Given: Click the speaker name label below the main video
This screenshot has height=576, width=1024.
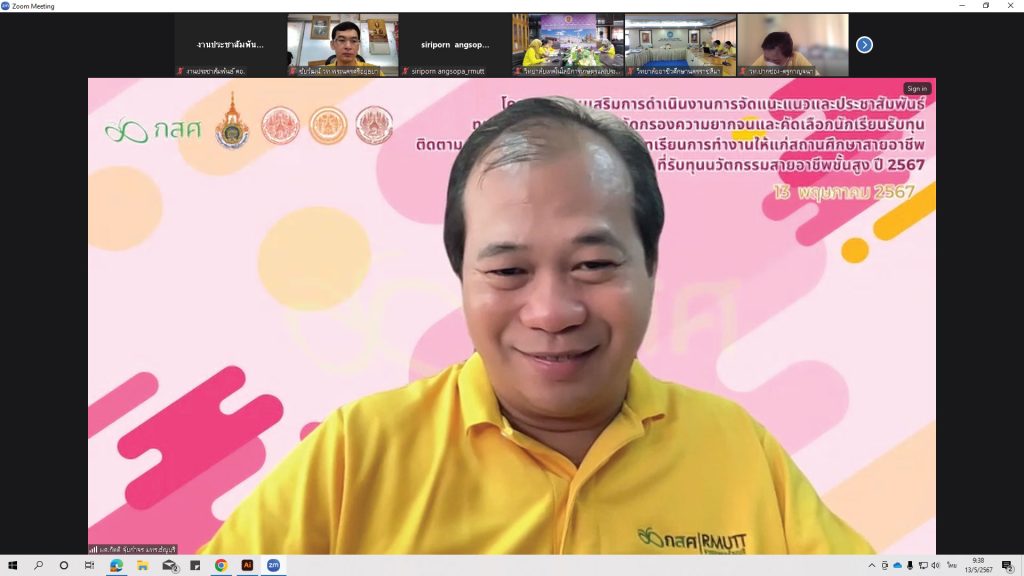Looking at the screenshot, I should click(x=135, y=549).
